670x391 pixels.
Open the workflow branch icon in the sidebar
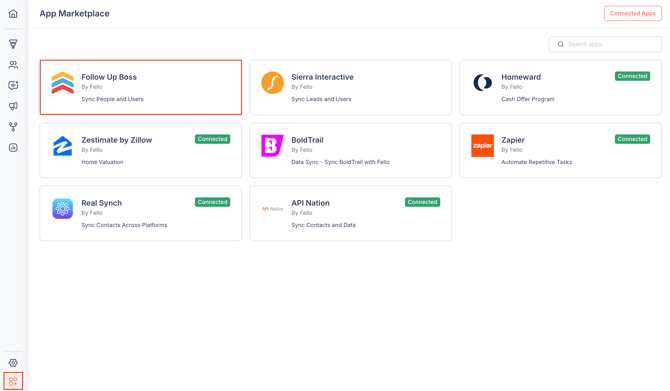point(13,127)
